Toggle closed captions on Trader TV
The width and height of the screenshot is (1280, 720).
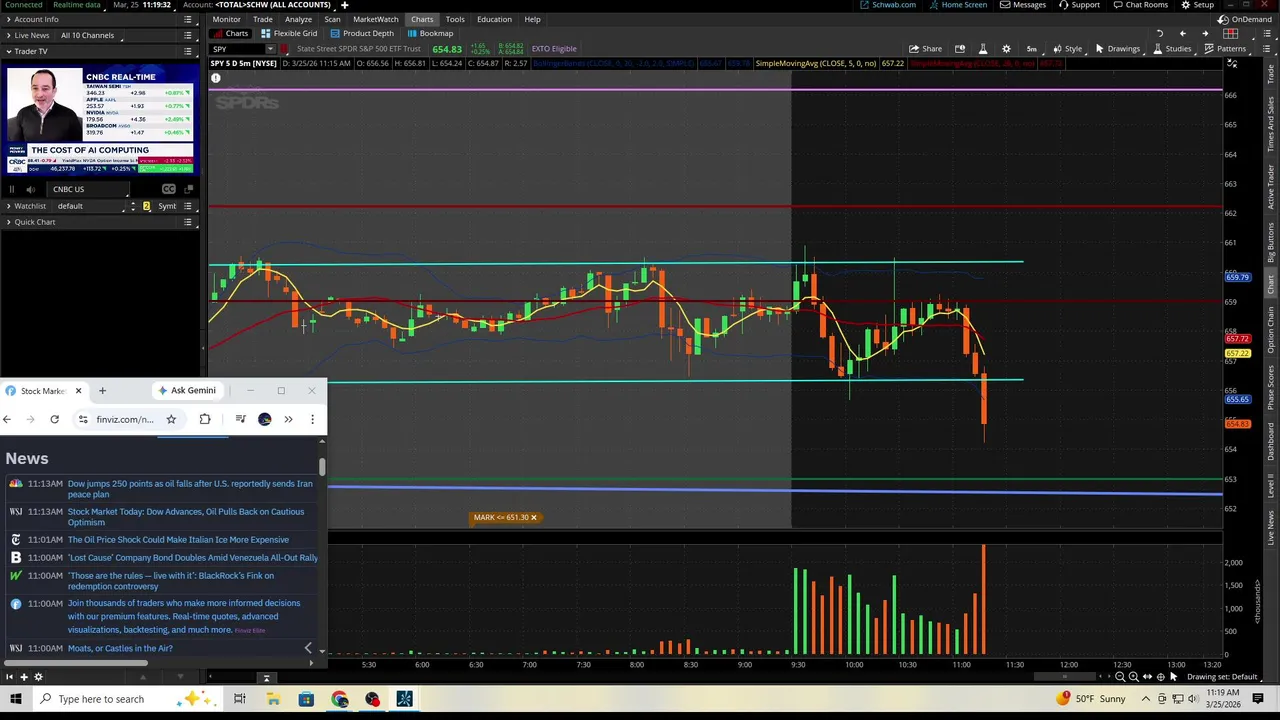169,189
